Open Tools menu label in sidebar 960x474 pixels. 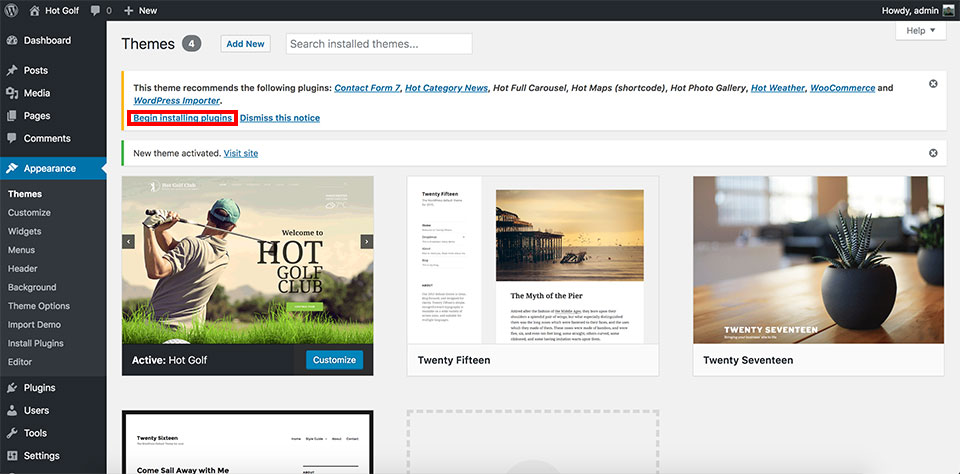click(36, 433)
